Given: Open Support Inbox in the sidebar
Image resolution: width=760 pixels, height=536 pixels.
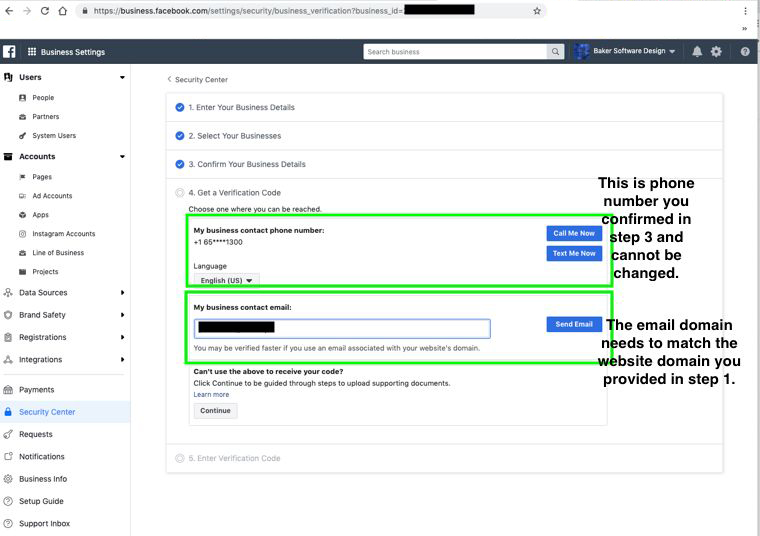Looking at the screenshot, I should tap(45, 523).
